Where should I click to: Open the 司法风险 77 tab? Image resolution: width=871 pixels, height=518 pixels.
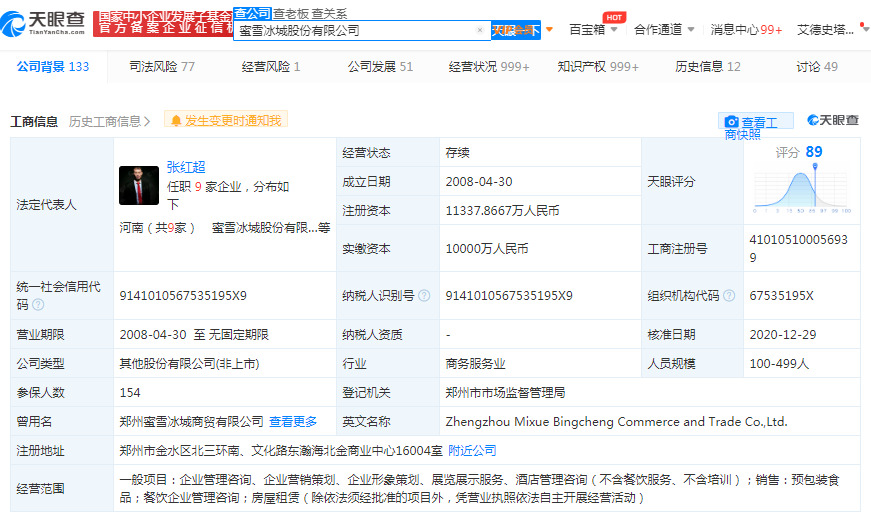(x=162, y=67)
